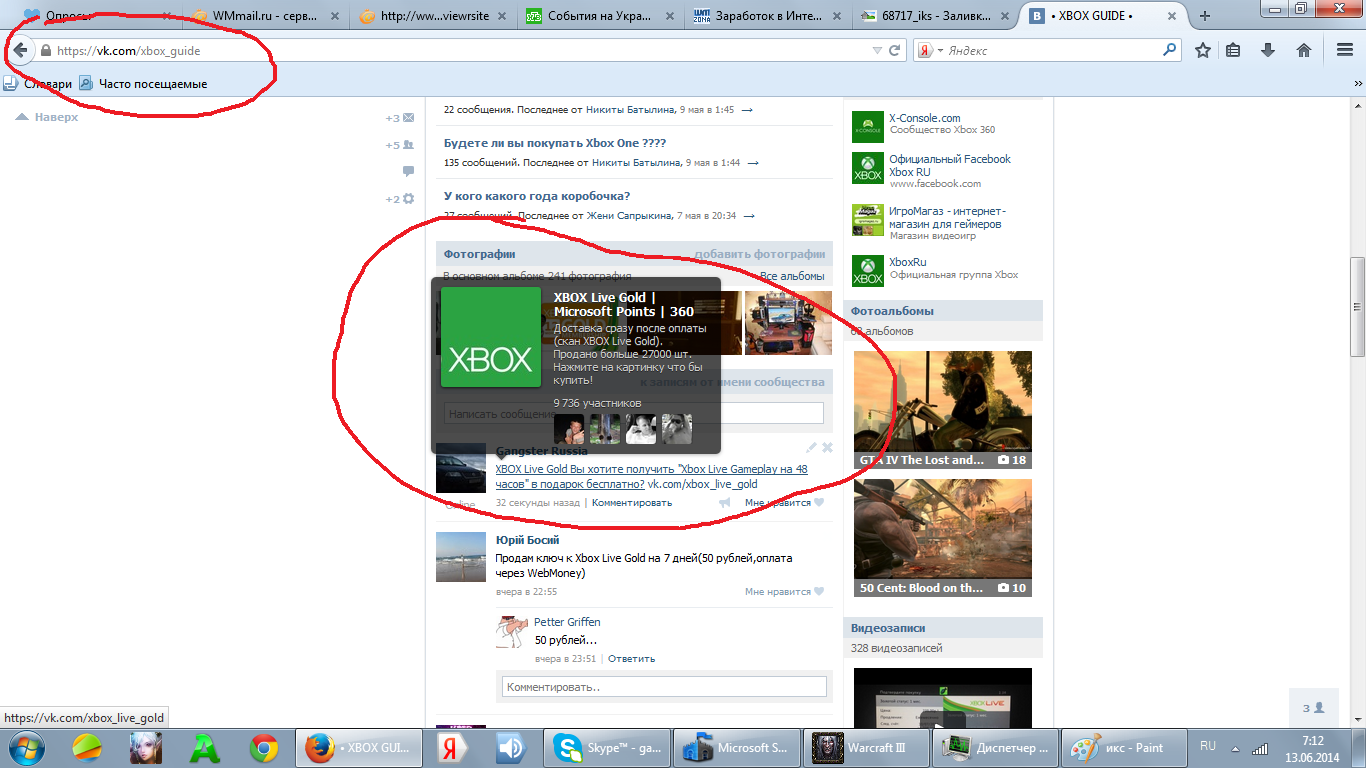Open the Словари bookmark
1366x768 pixels.
(x=38, y=84)
